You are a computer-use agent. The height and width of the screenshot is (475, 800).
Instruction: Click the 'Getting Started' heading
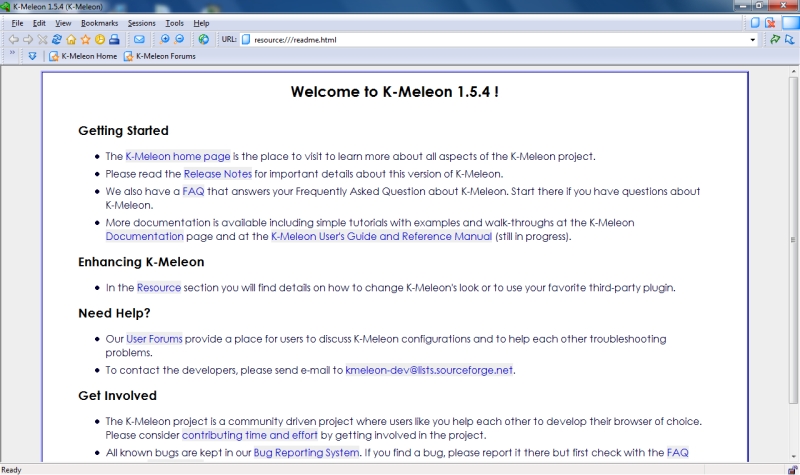[x=123, y=131]
